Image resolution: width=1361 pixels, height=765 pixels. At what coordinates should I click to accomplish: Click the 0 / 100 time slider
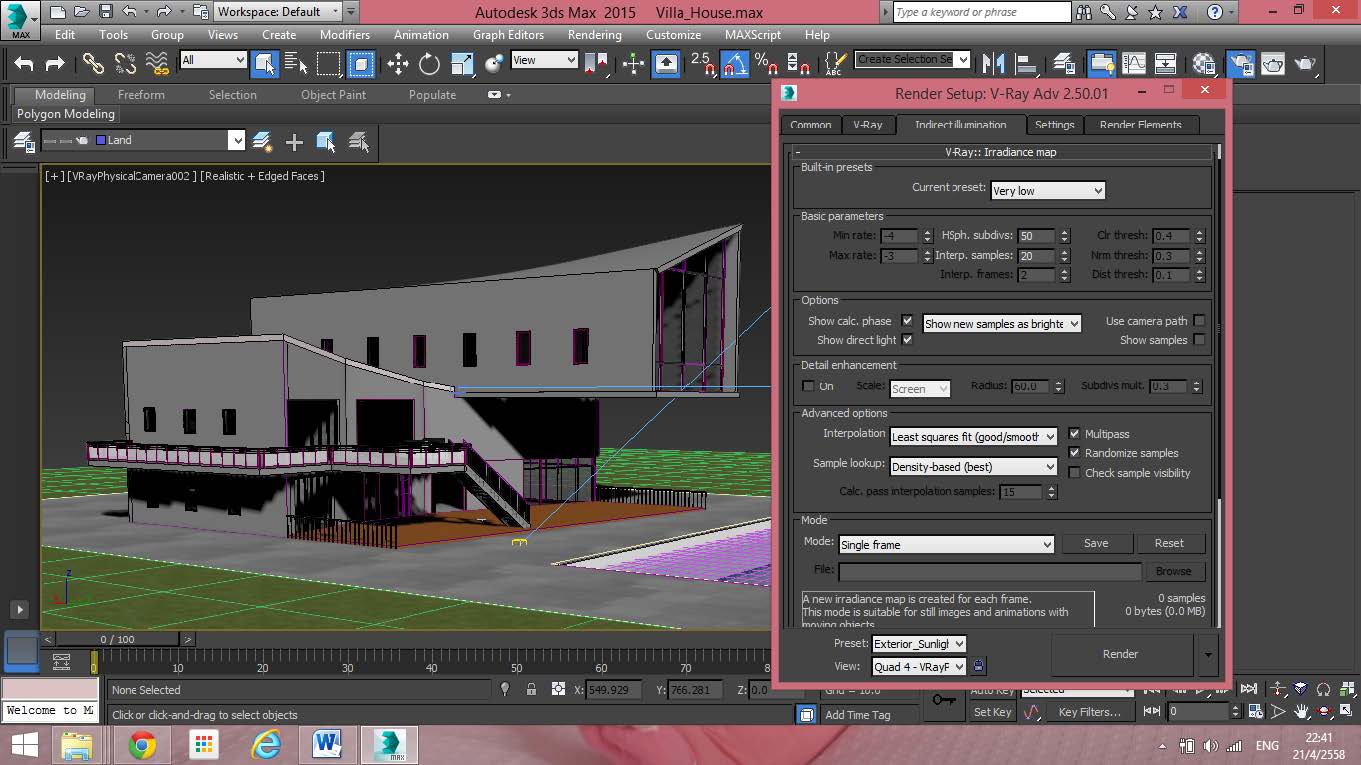coord(117,639)
